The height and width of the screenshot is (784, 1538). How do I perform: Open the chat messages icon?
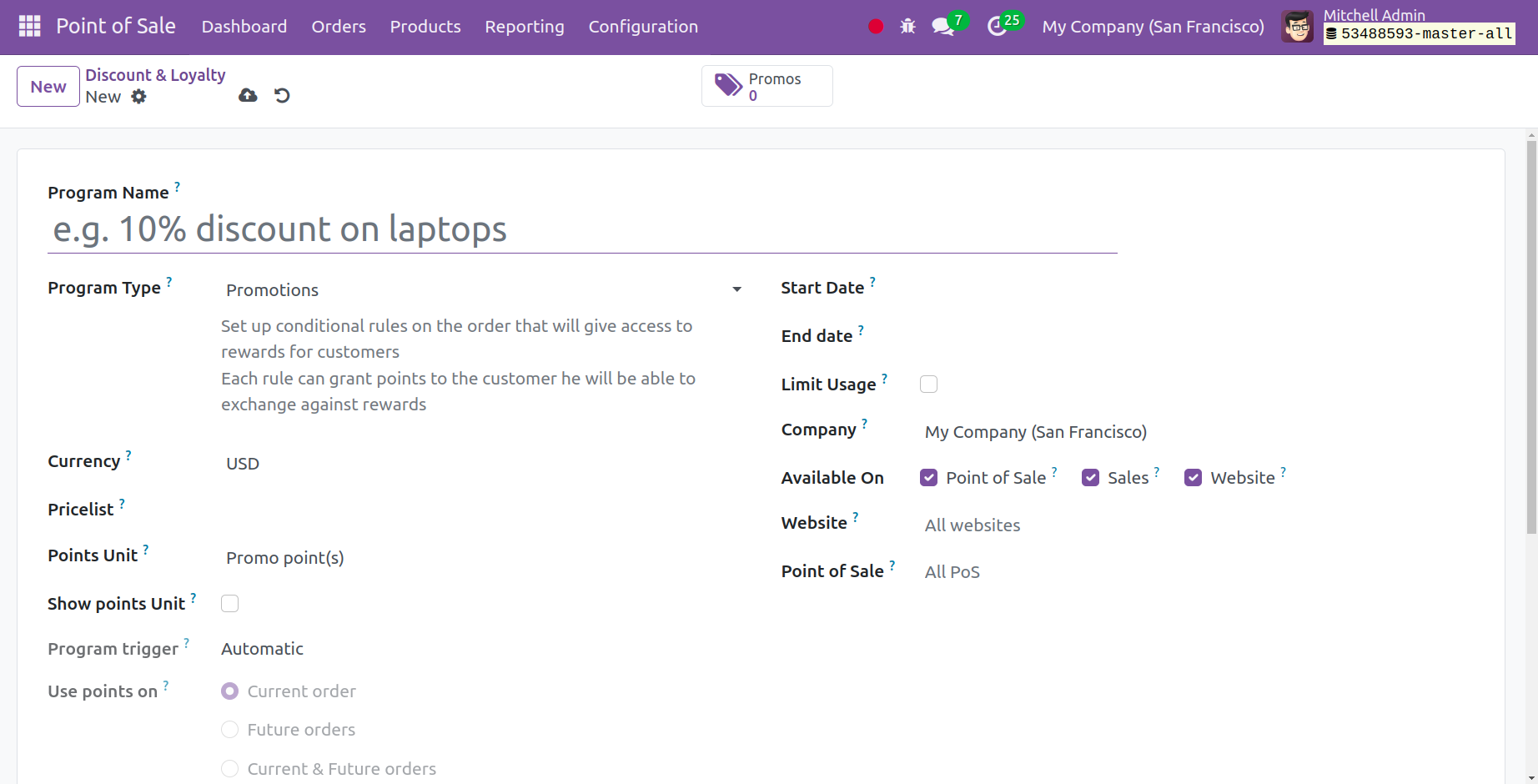coord(943,27)
